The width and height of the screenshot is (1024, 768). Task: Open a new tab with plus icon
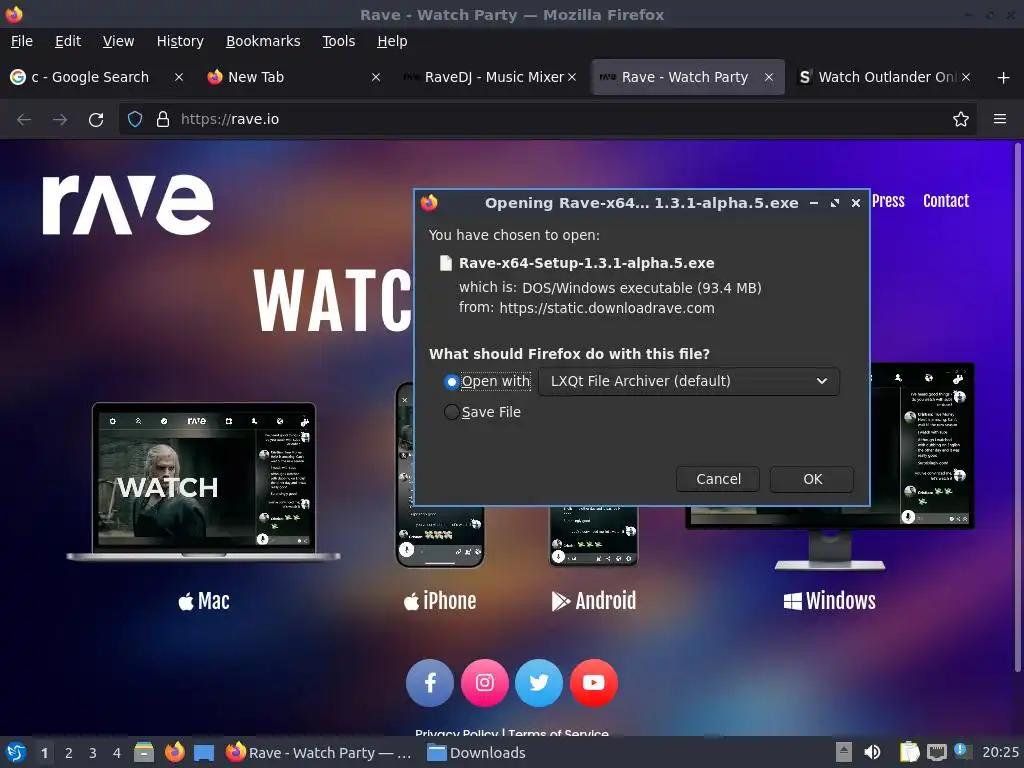[1004, 78]
